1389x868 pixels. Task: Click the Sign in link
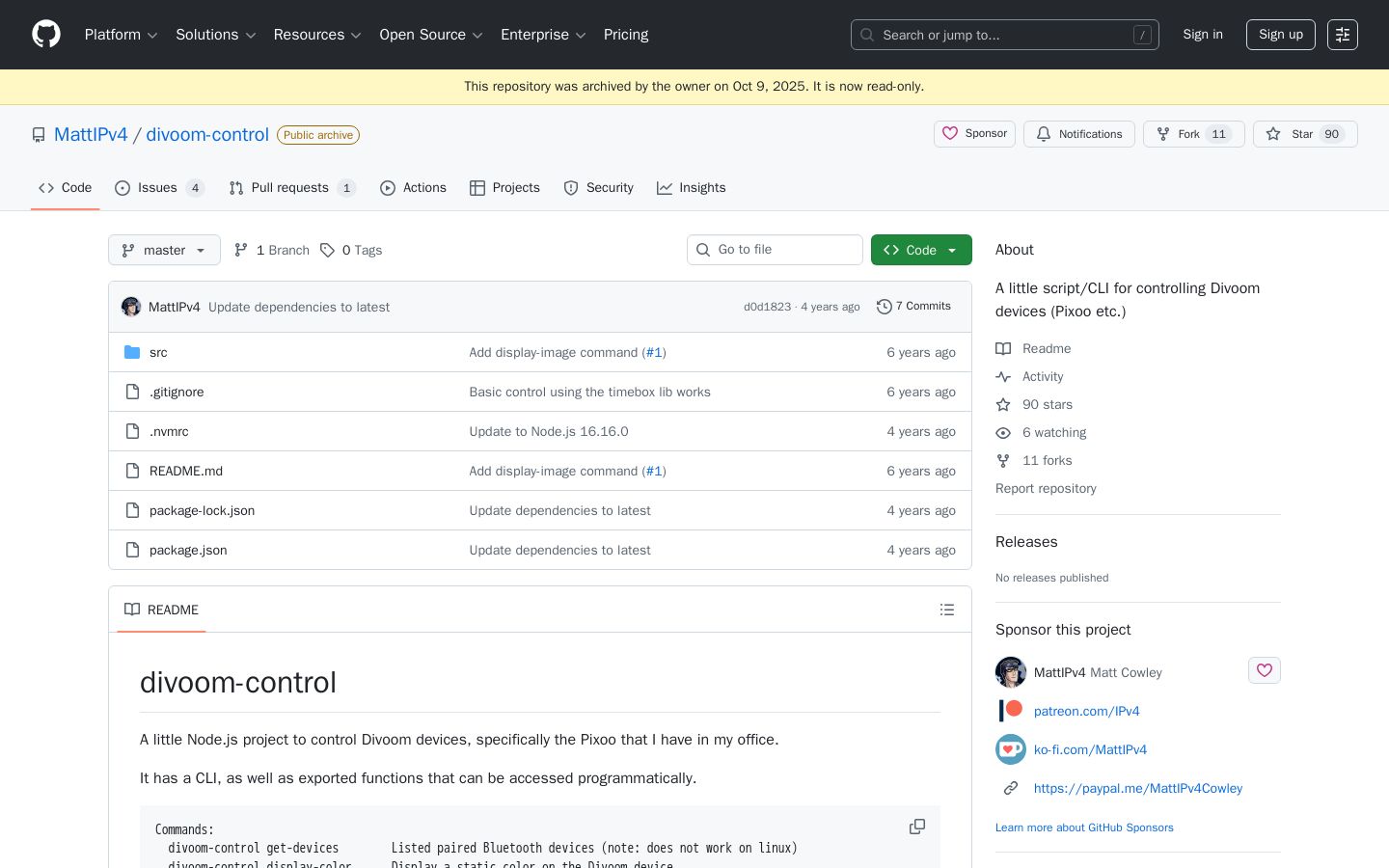[1203, 35]
